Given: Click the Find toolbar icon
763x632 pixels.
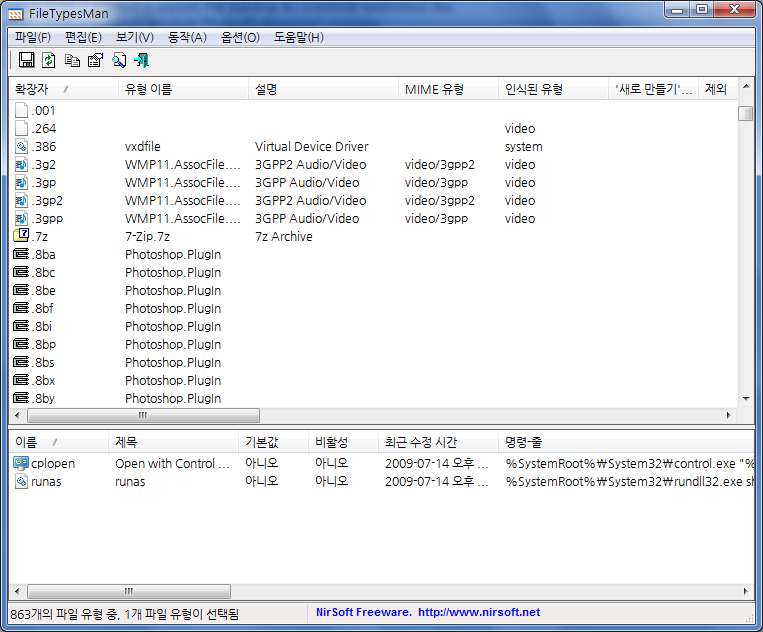Looking at the screenshot, I should point(119,60).
